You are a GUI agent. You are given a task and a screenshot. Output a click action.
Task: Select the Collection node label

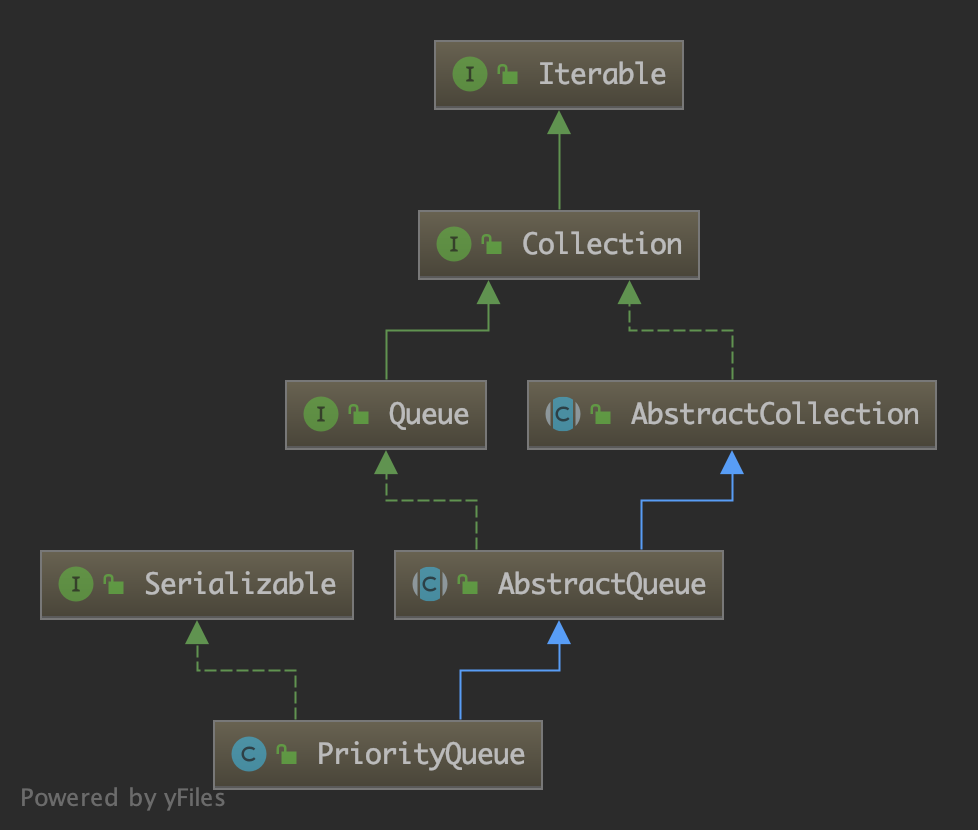point(601,245)
